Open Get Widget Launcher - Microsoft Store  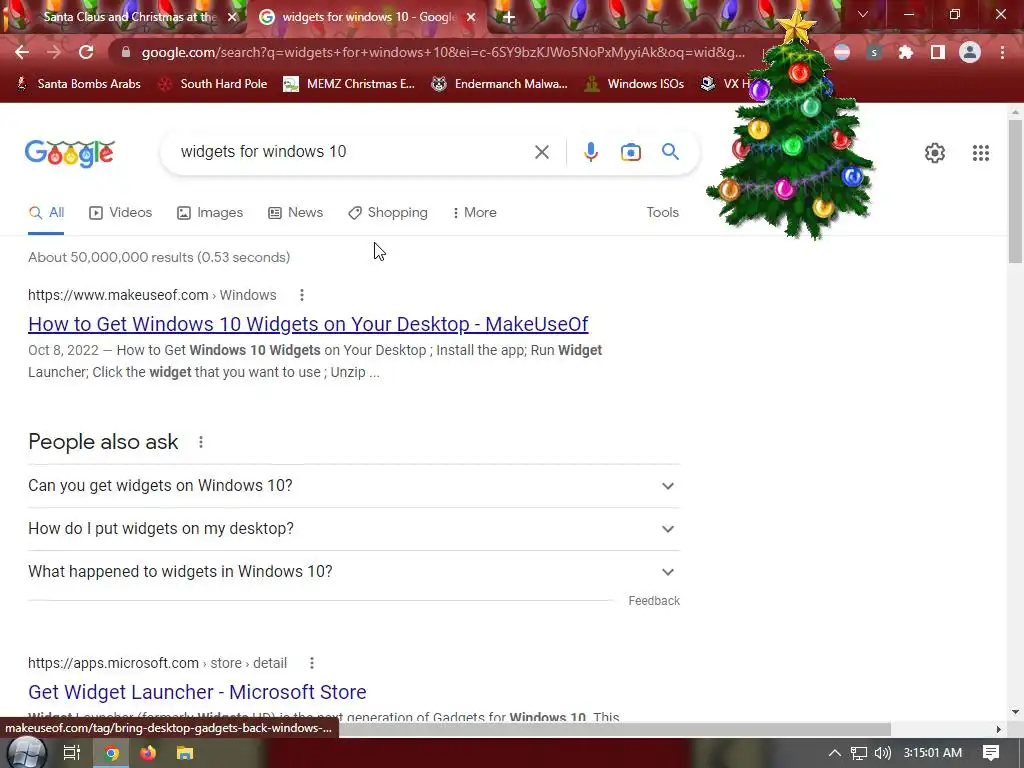[197, 692]
